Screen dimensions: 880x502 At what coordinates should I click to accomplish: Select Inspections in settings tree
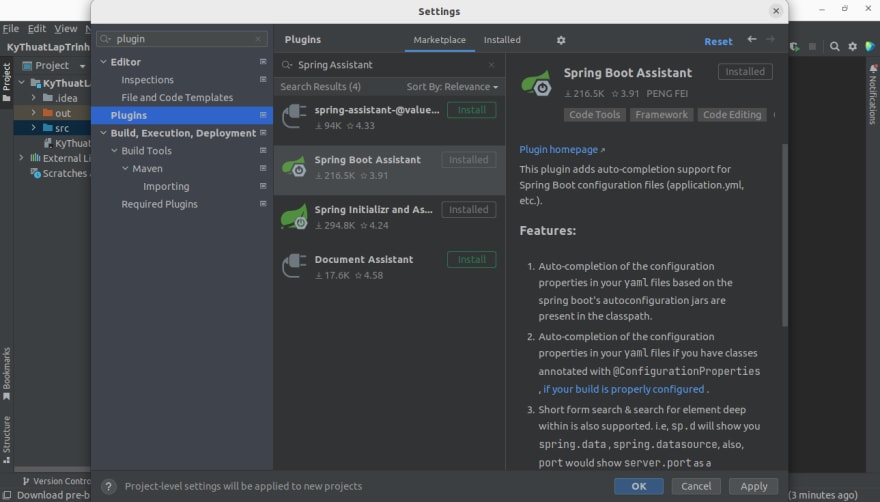(147, 80)
